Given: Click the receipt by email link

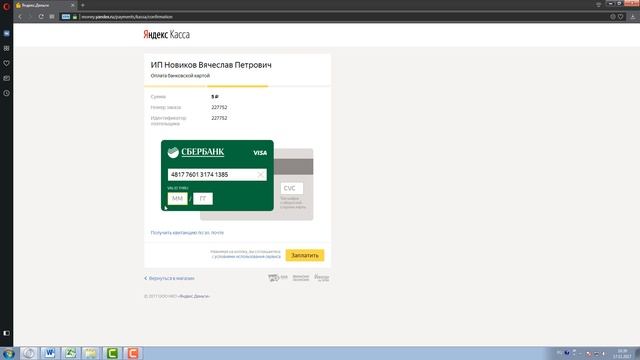Looking at the screenshot, I should pyautogui.click(x=187, y=233).
